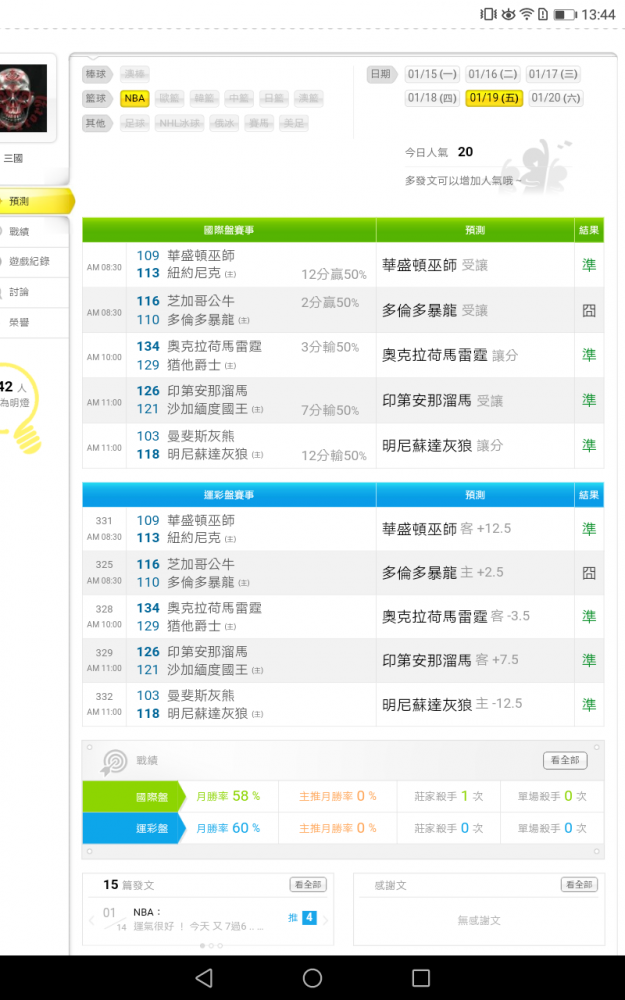The width and height of the screenshot is (625, 1000).
Task: Open the 戰績 sidebar menu item
Action: coord(33,232)
